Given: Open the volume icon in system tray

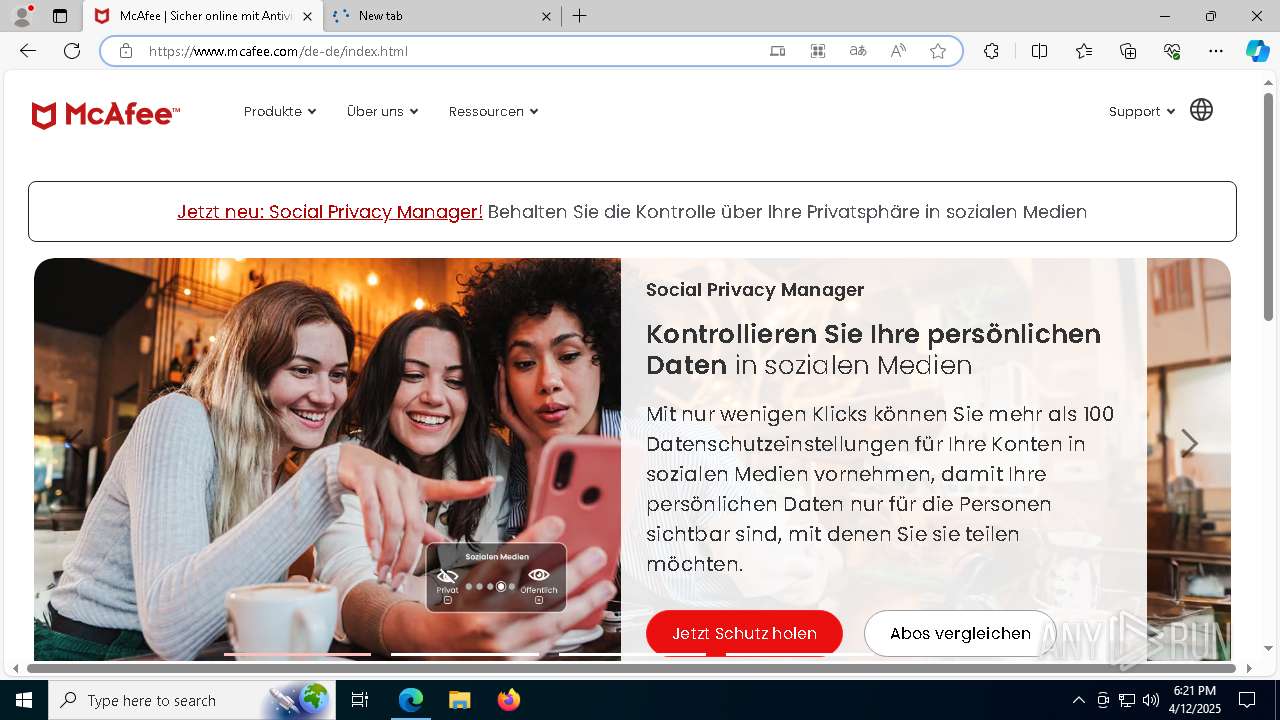Looking at the screenshot, I should tap(1151, 700).
